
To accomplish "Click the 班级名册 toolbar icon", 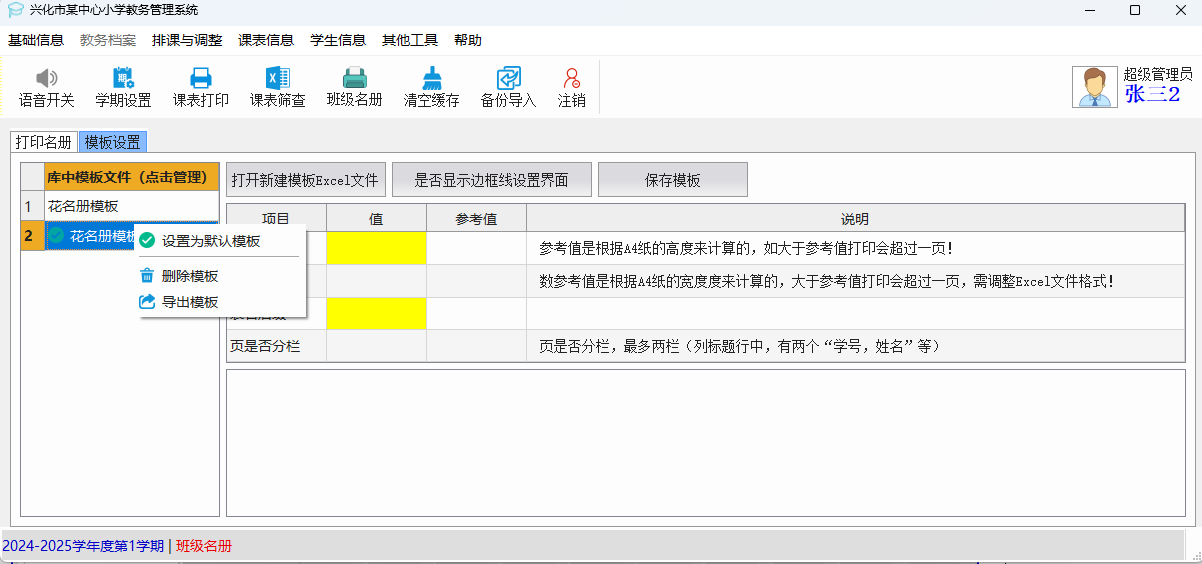I will [354, 79].
